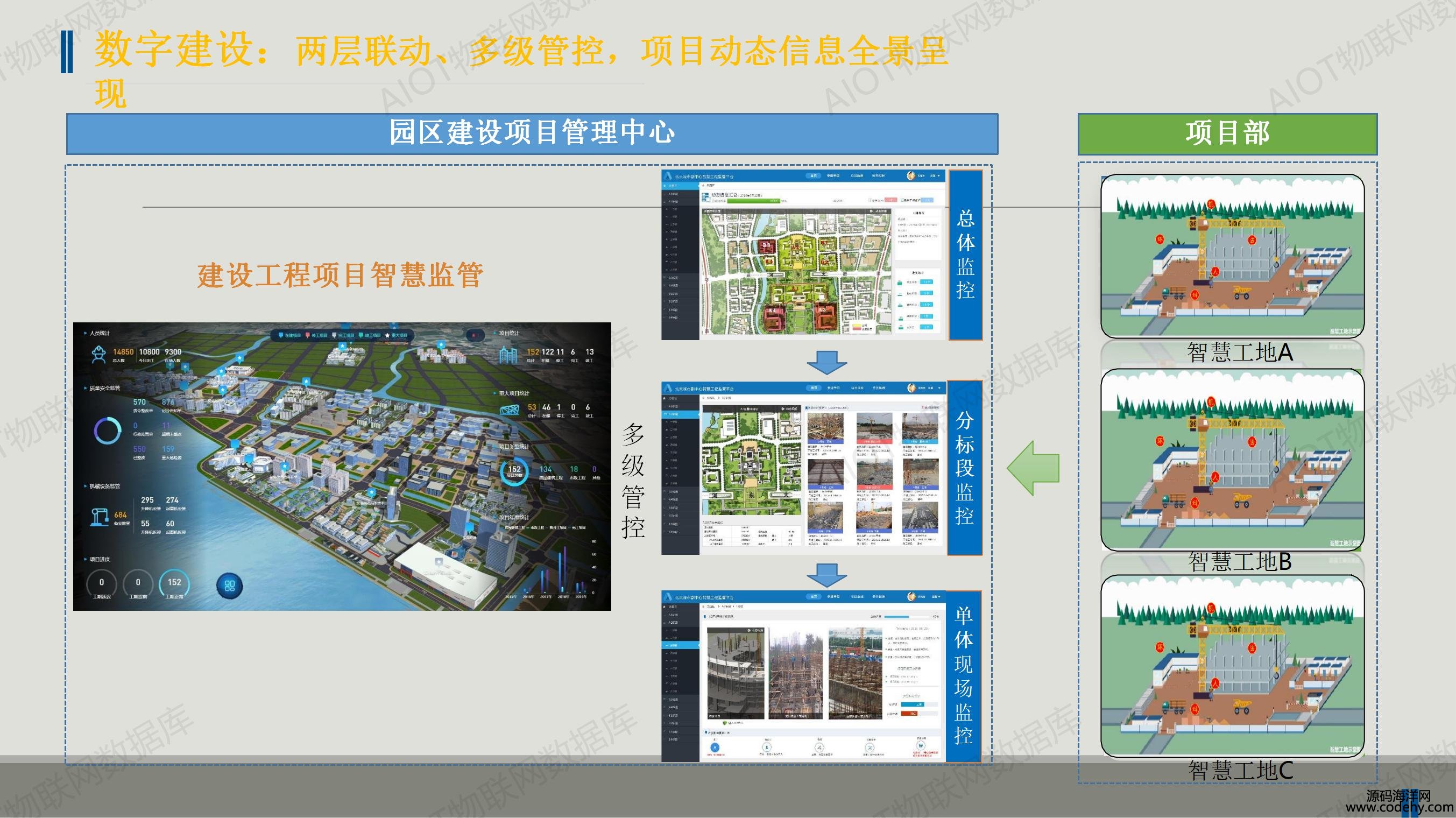Expand A3标段 in overall monitoring sidebar

680,278
